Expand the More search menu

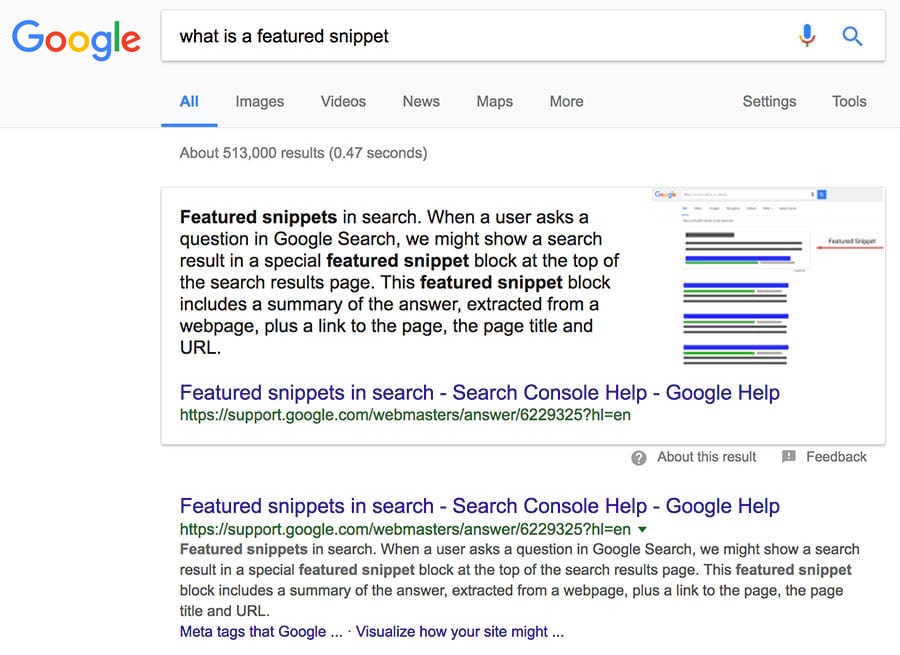(x=567, y=102)
